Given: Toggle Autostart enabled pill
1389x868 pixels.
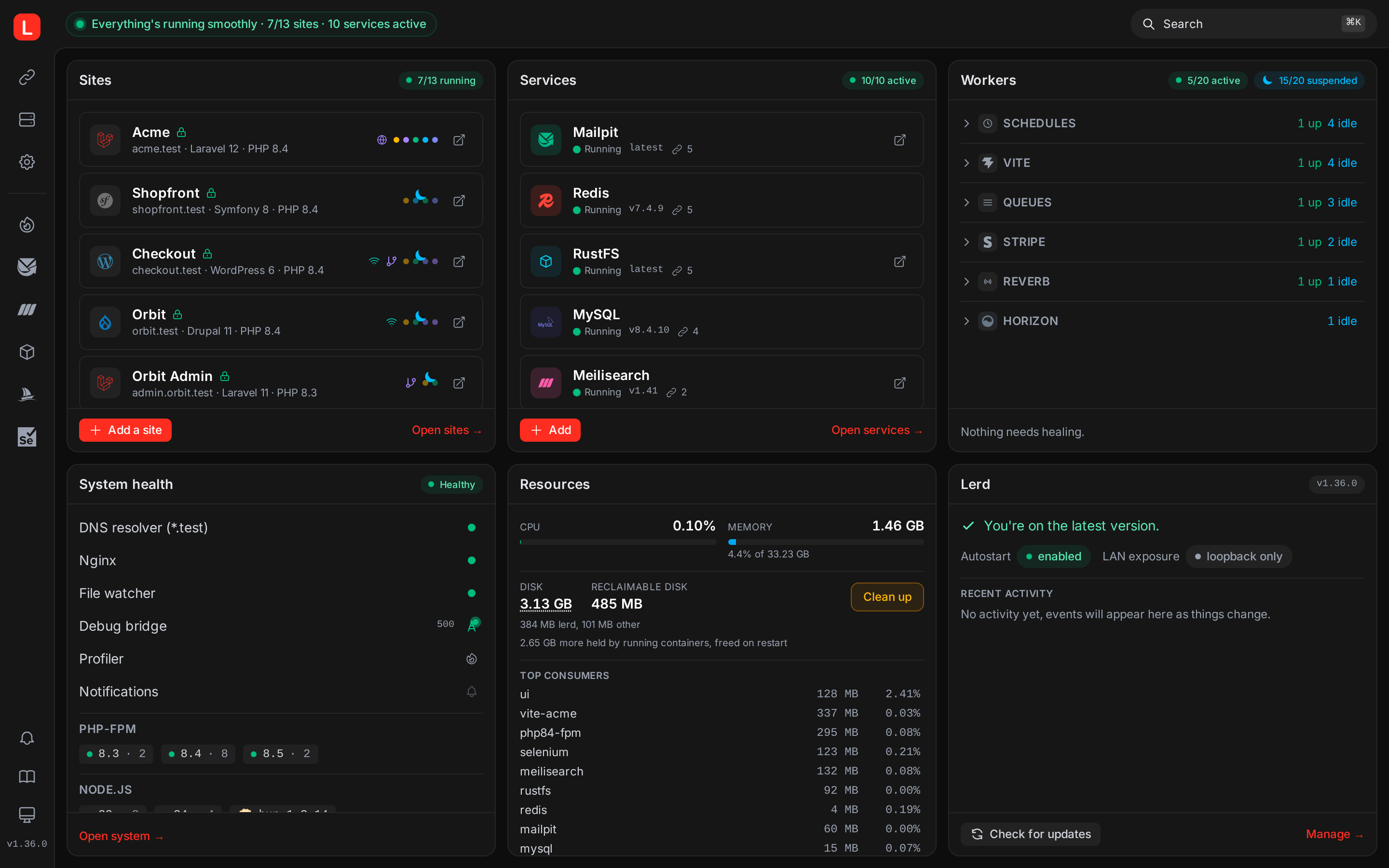Looking at the screenshot, I should pyautogui.click(x=1054, y=556).
